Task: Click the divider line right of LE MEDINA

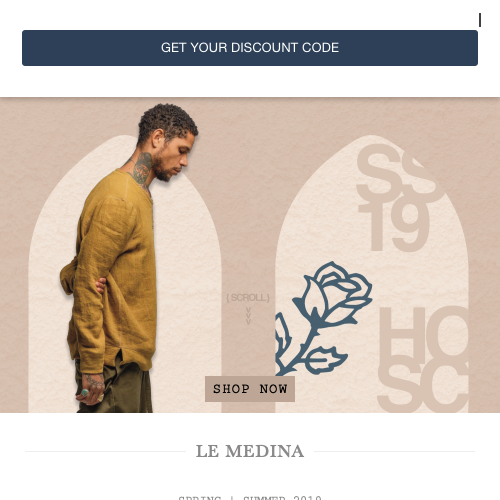Action: [x=394, y=452]
